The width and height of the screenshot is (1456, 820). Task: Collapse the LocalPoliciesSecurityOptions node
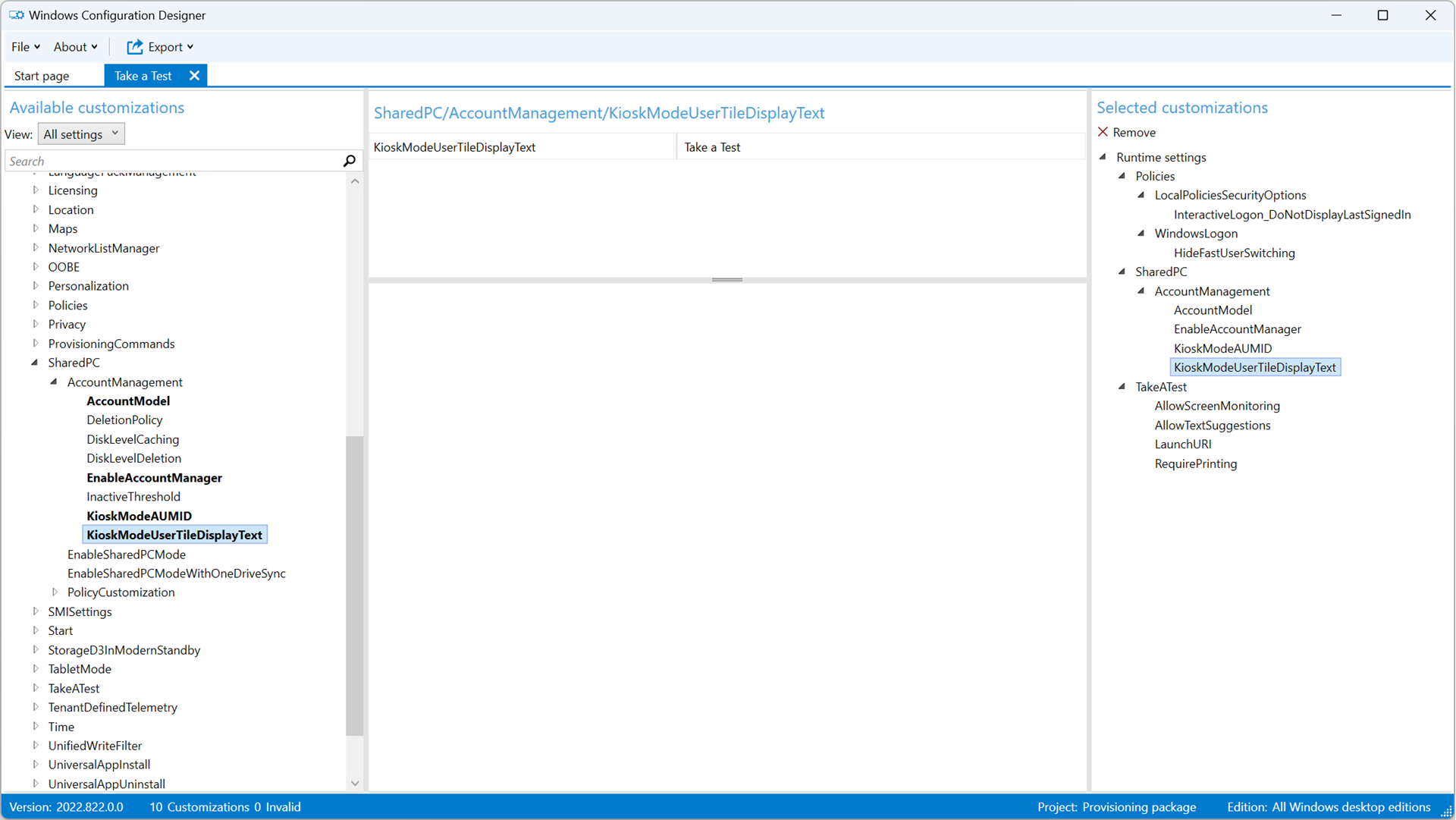tap(1141, 195)
